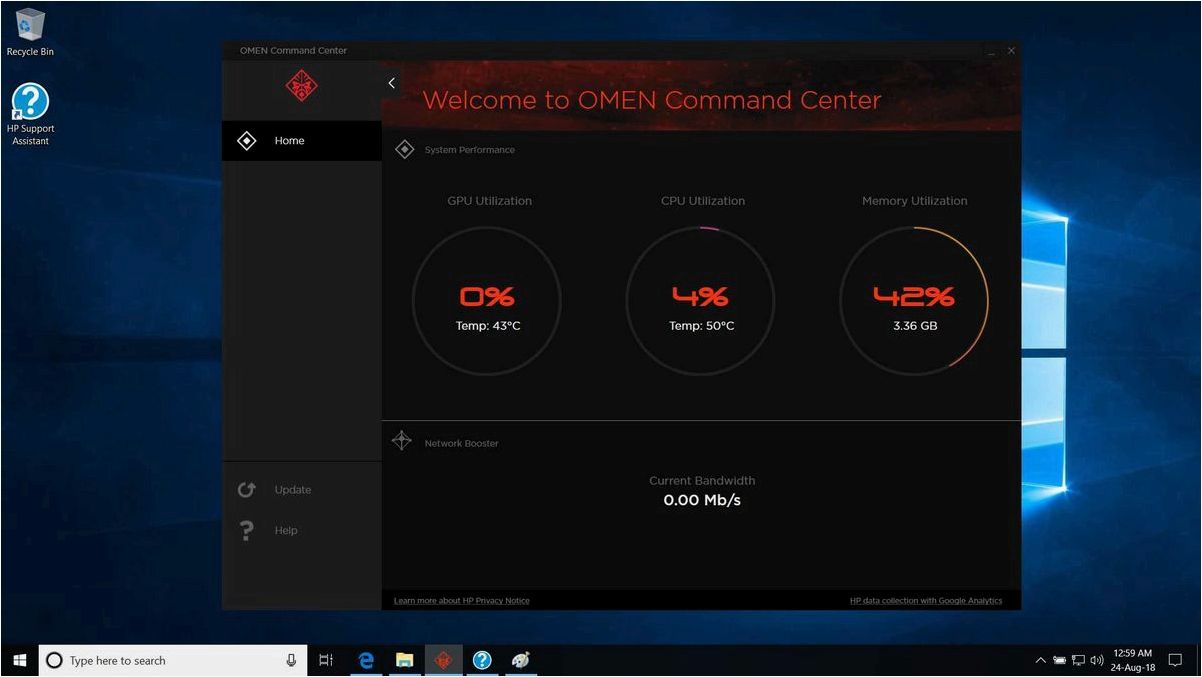Open HP Support Assistant desktop icon
The image size is (1202, 677).
[31, 114]
